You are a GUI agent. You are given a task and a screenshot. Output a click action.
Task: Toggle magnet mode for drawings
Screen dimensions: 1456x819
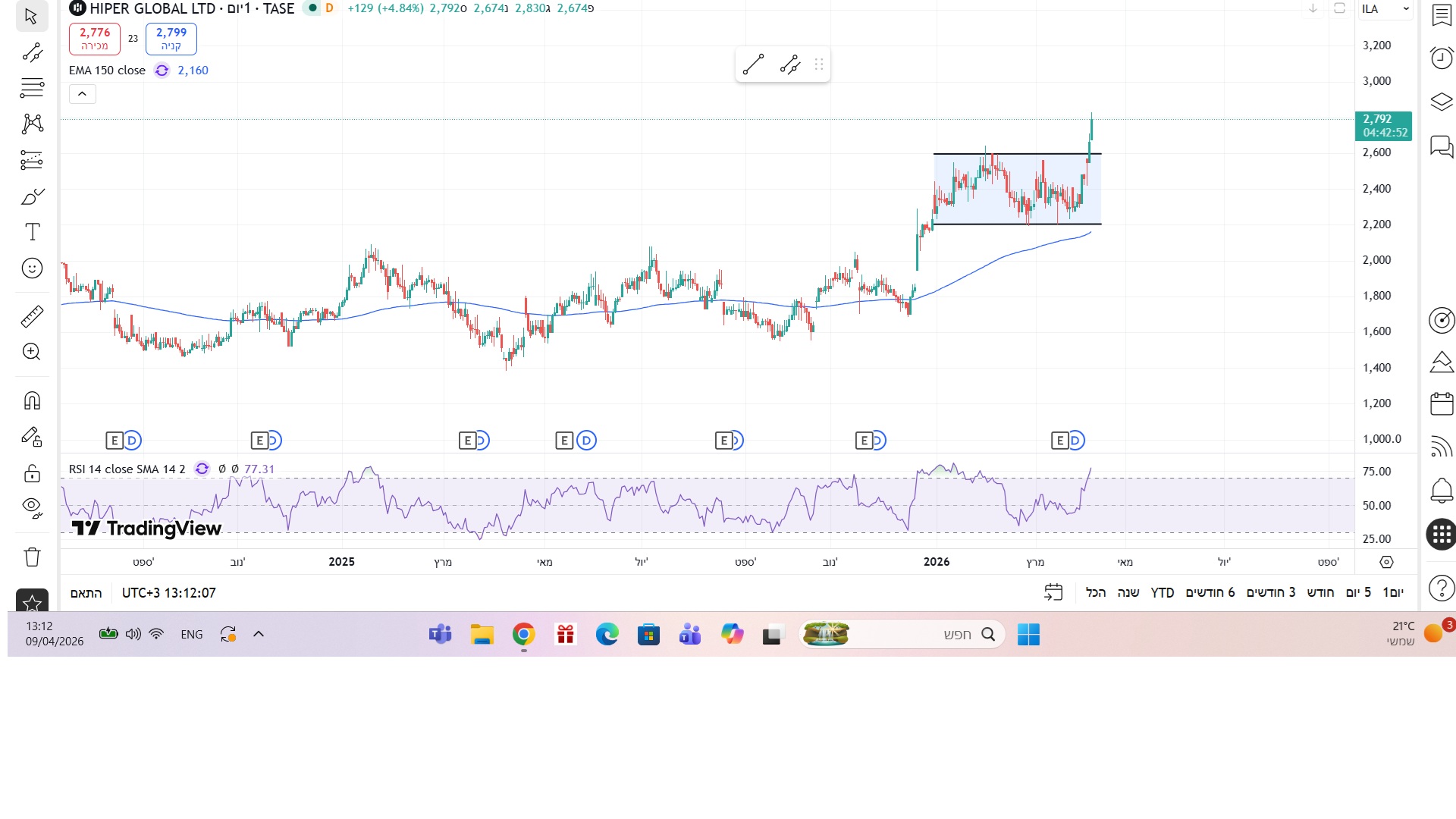pos(32,400)
